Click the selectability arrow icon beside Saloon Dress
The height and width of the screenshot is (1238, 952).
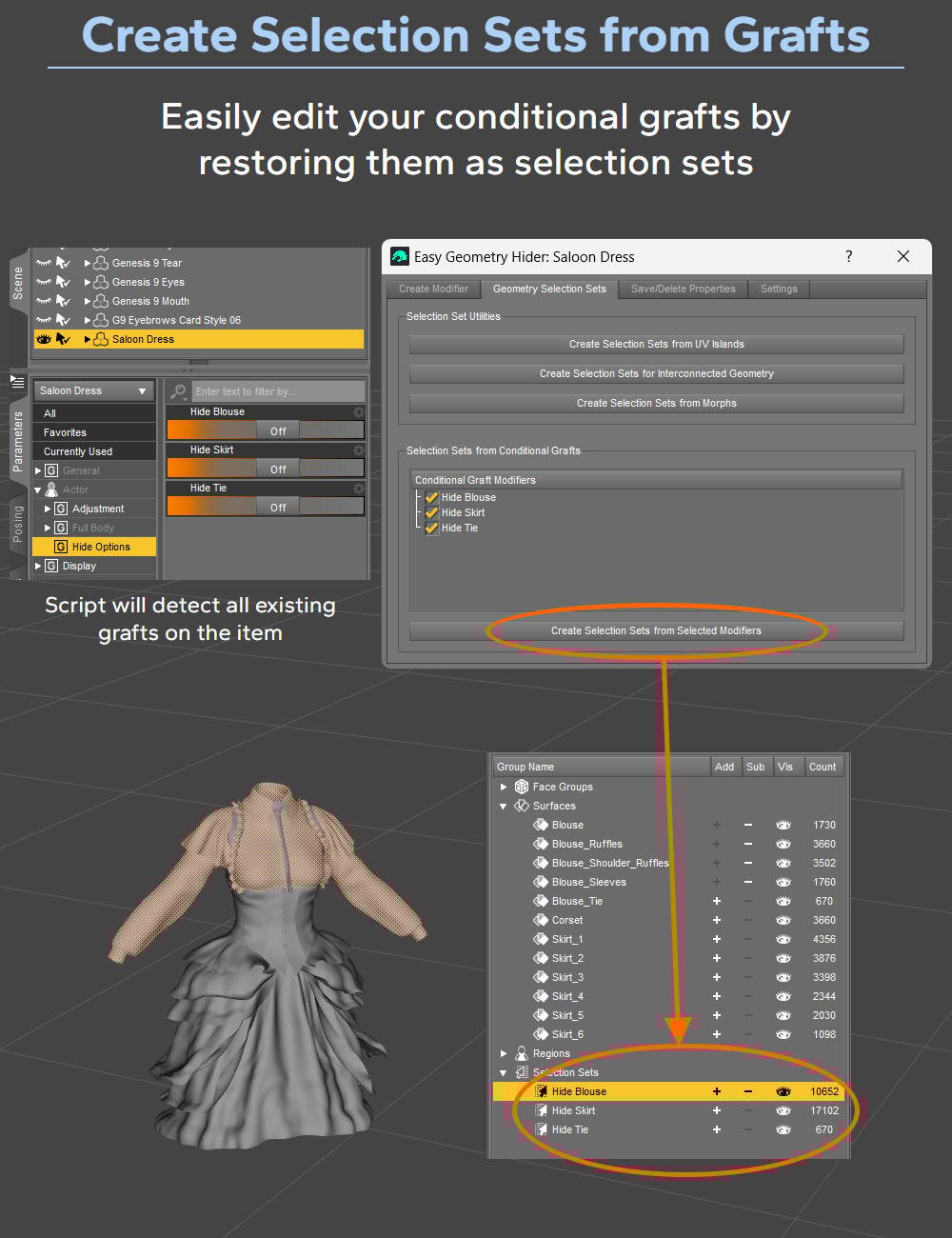tap(65, 339)
